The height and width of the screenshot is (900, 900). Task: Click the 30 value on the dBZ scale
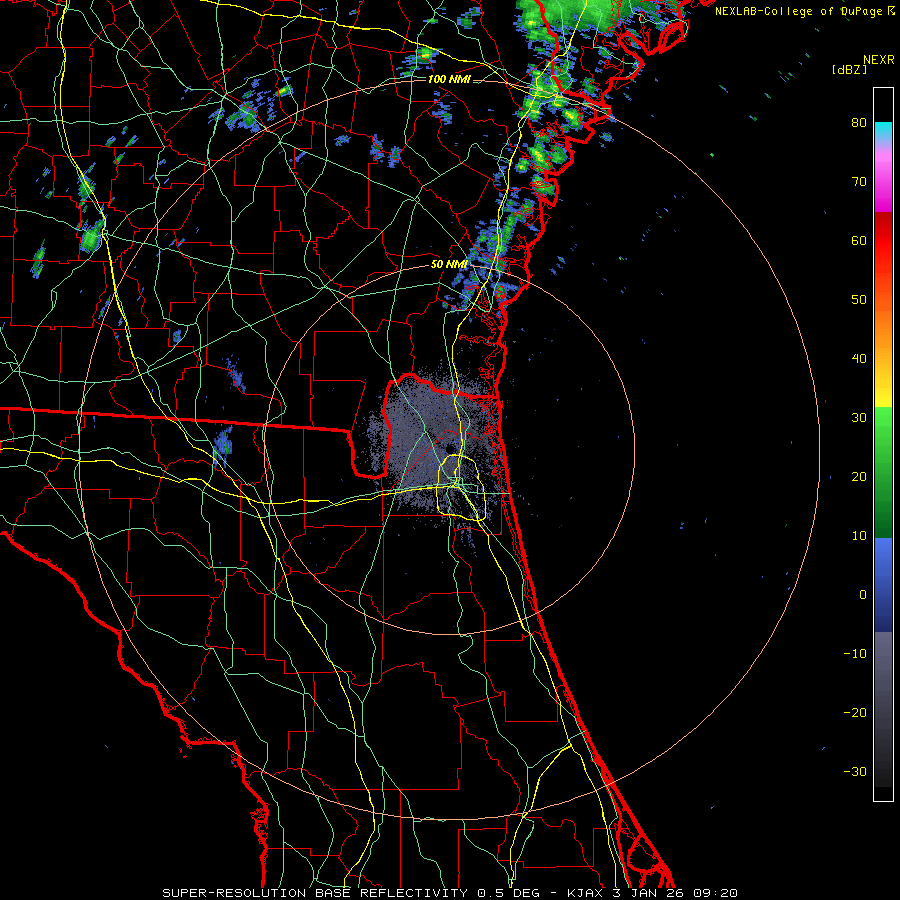pos(859,418)
